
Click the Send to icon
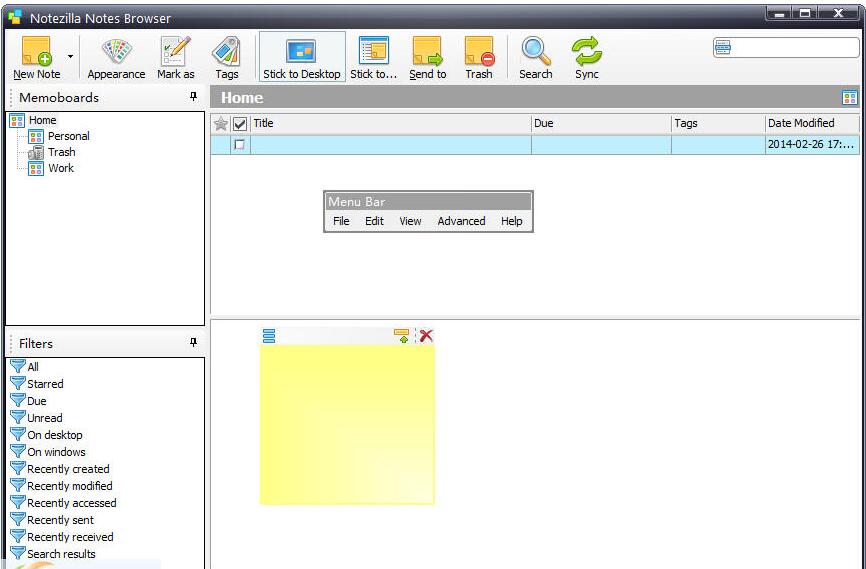427,57
